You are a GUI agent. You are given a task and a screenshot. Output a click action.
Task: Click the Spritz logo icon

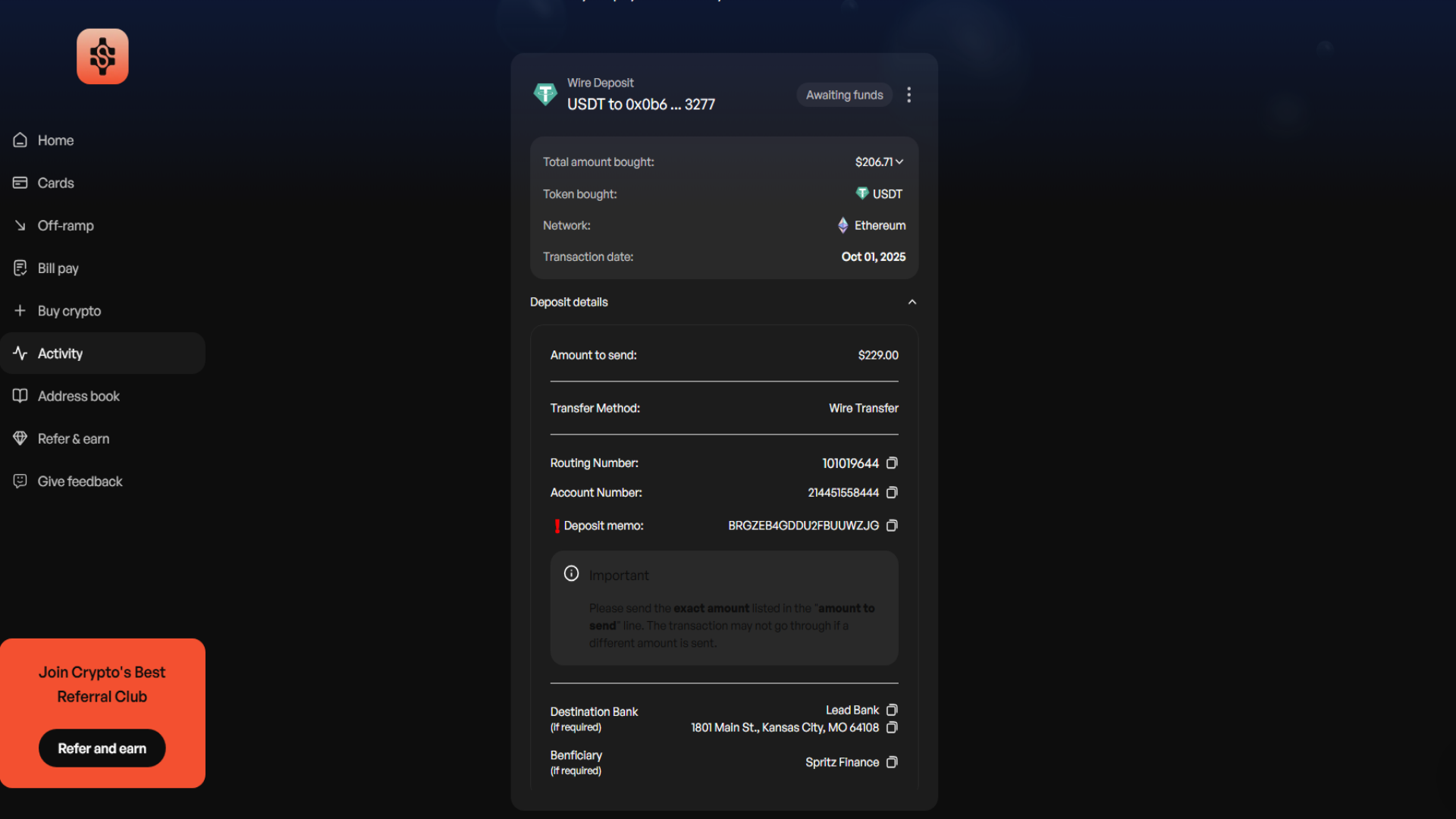point(102,57)
